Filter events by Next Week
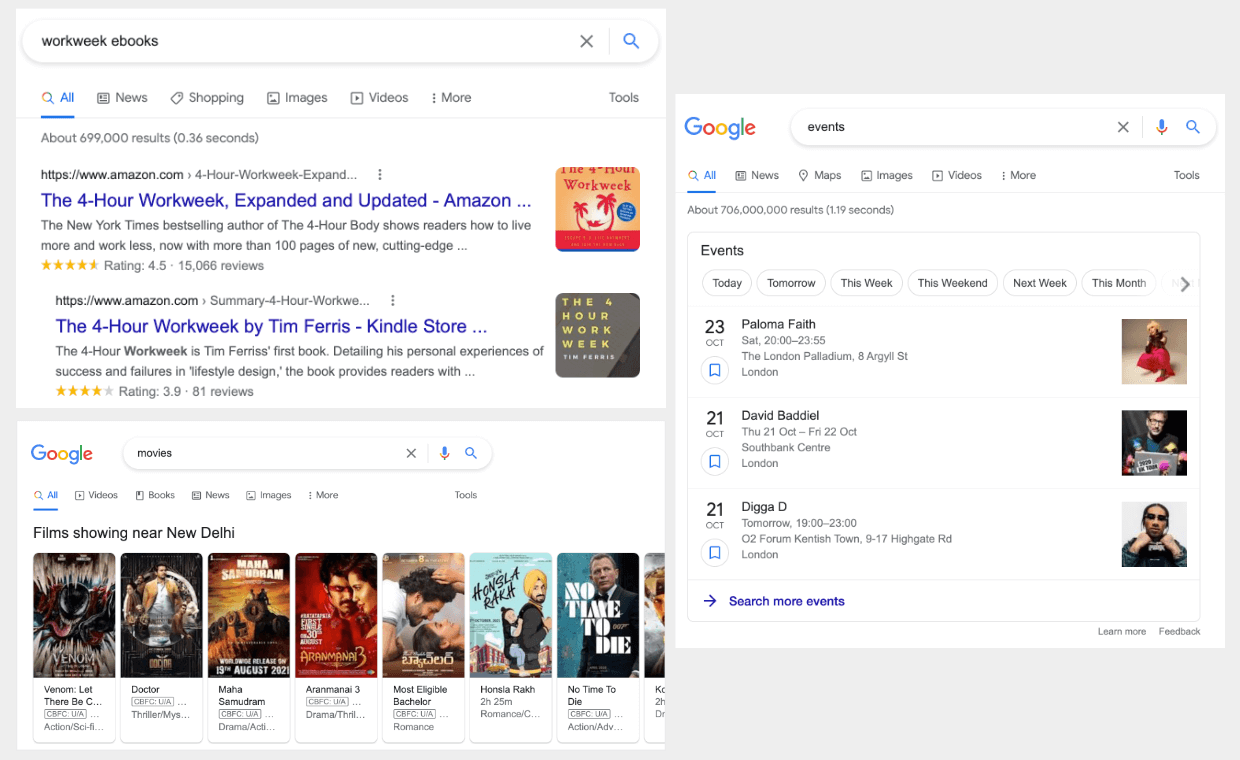This screenshot has height=760, width=1240. pyautogui.click(x=1040, y=283)
